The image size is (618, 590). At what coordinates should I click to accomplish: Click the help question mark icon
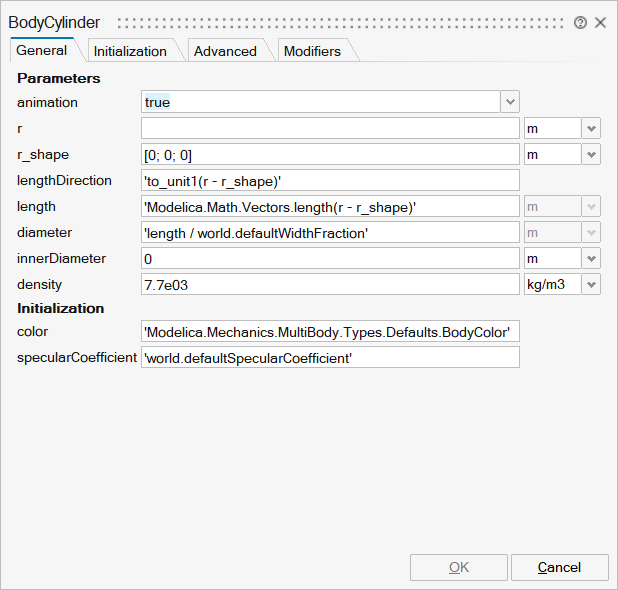click(580, 22)
